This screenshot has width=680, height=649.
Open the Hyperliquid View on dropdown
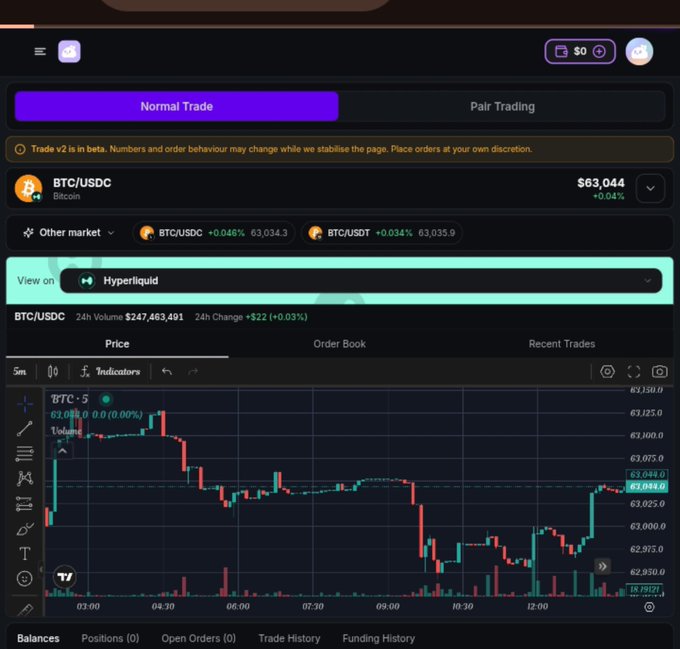tap(361, 280)
